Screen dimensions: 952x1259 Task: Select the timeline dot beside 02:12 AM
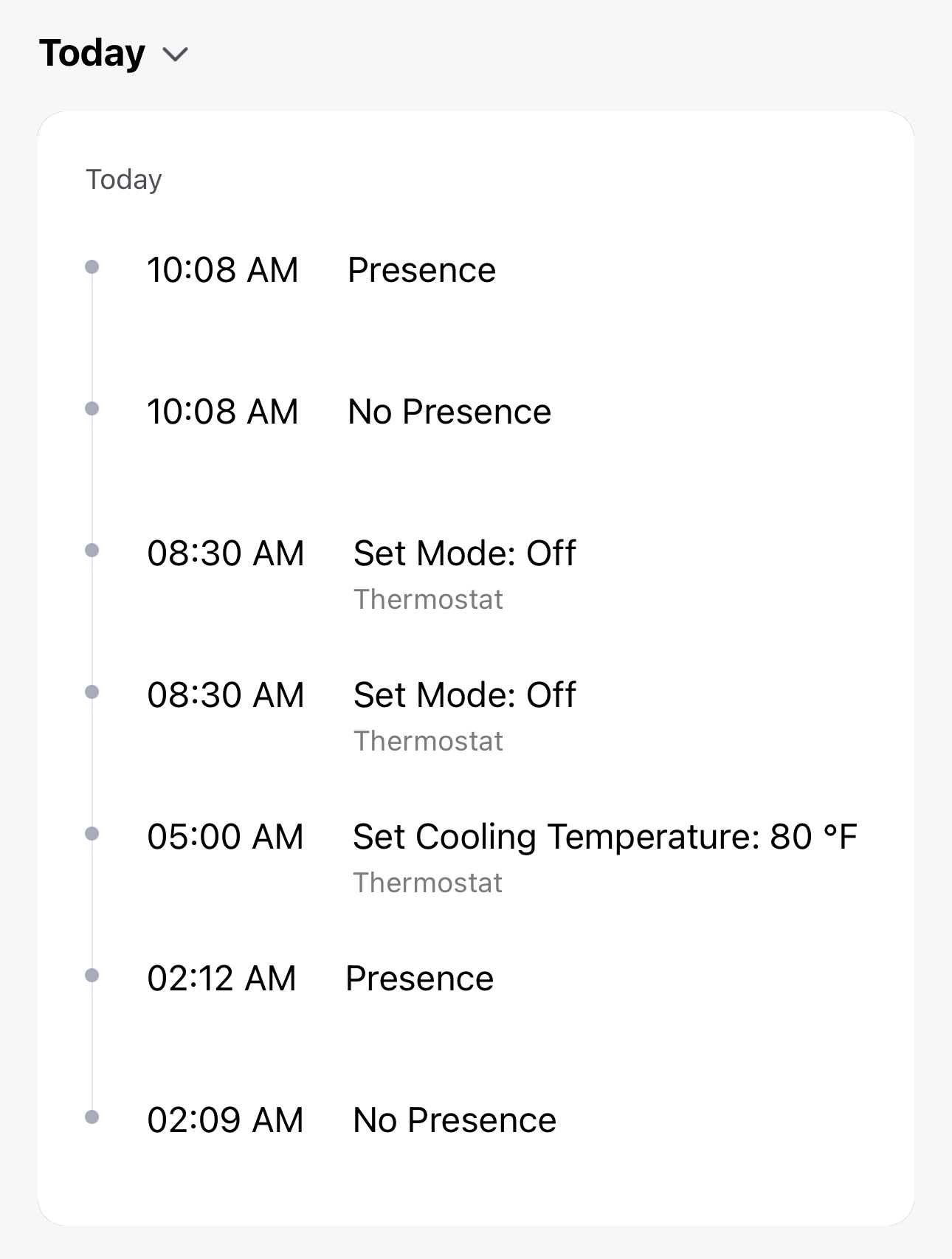pos(92,975)
